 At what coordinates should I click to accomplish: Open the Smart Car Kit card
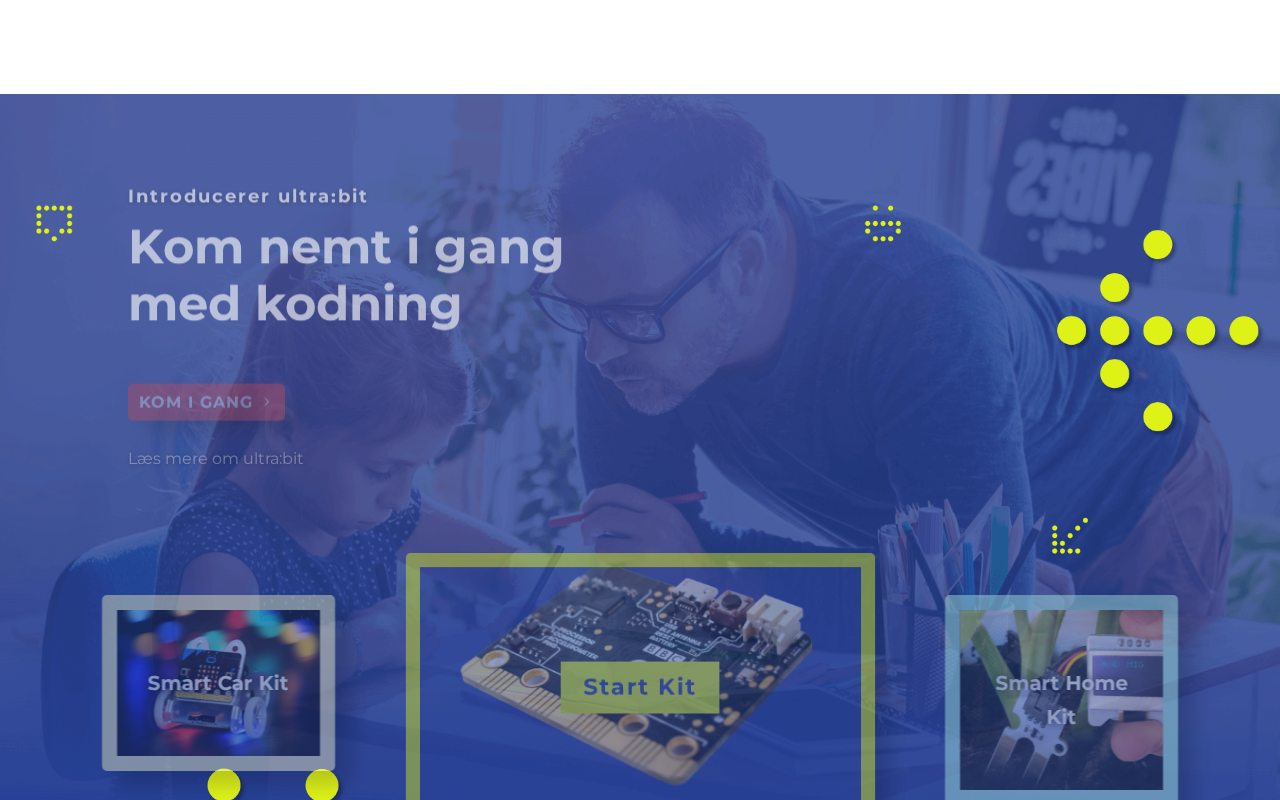coord(218,683)
